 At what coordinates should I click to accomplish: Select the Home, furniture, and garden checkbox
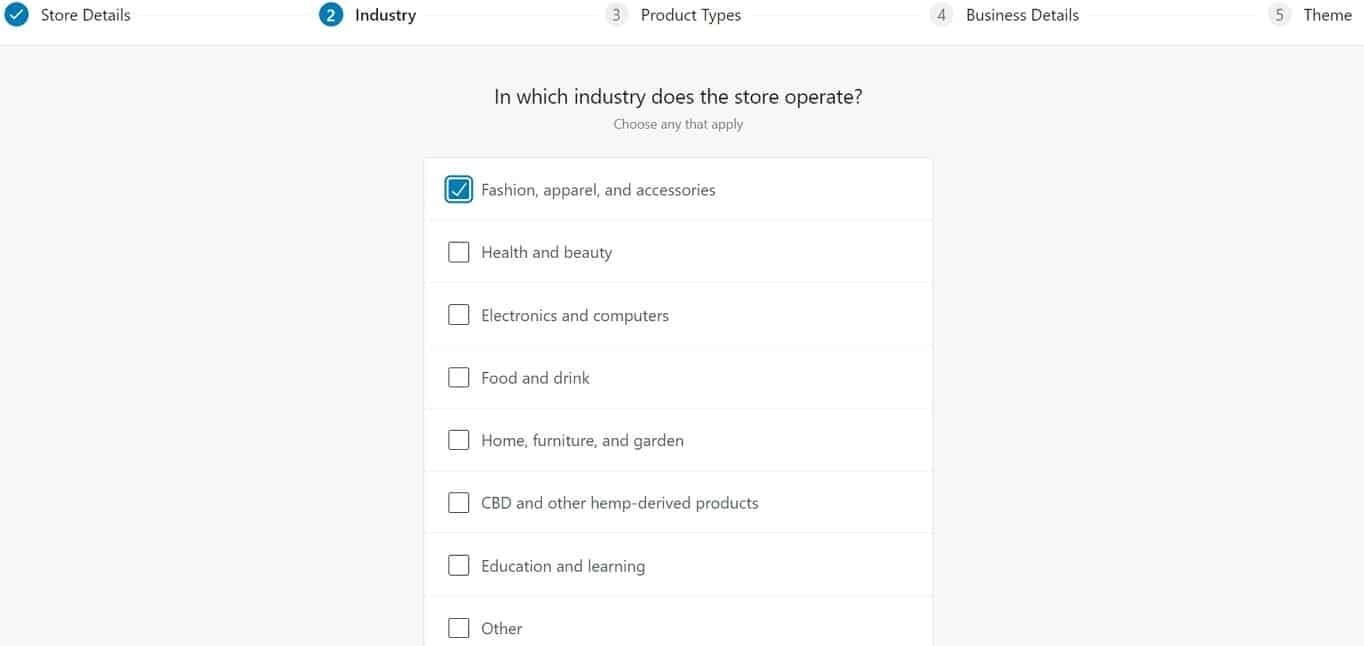pyautogui.click(x=459, y=440)
